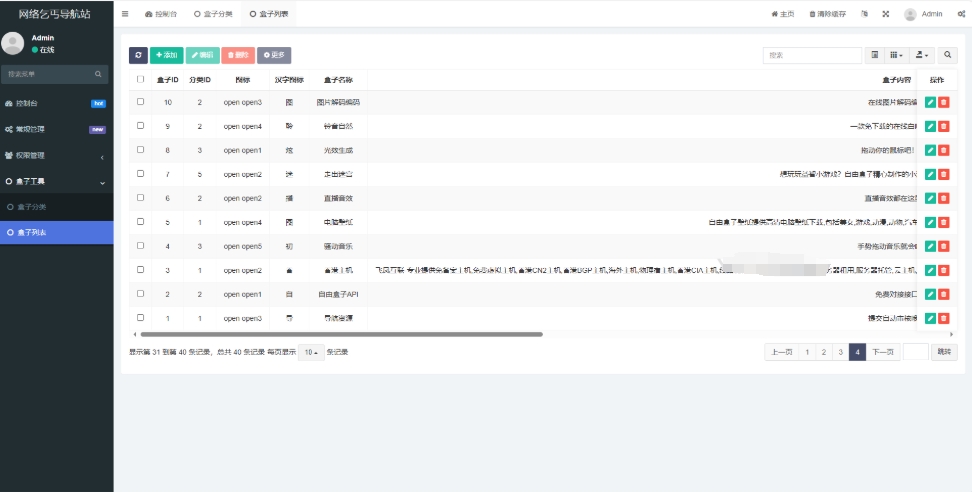Edit the row with 盒子ID 7
The height and width of the screenshot is (492, 972).
(930, 175)
